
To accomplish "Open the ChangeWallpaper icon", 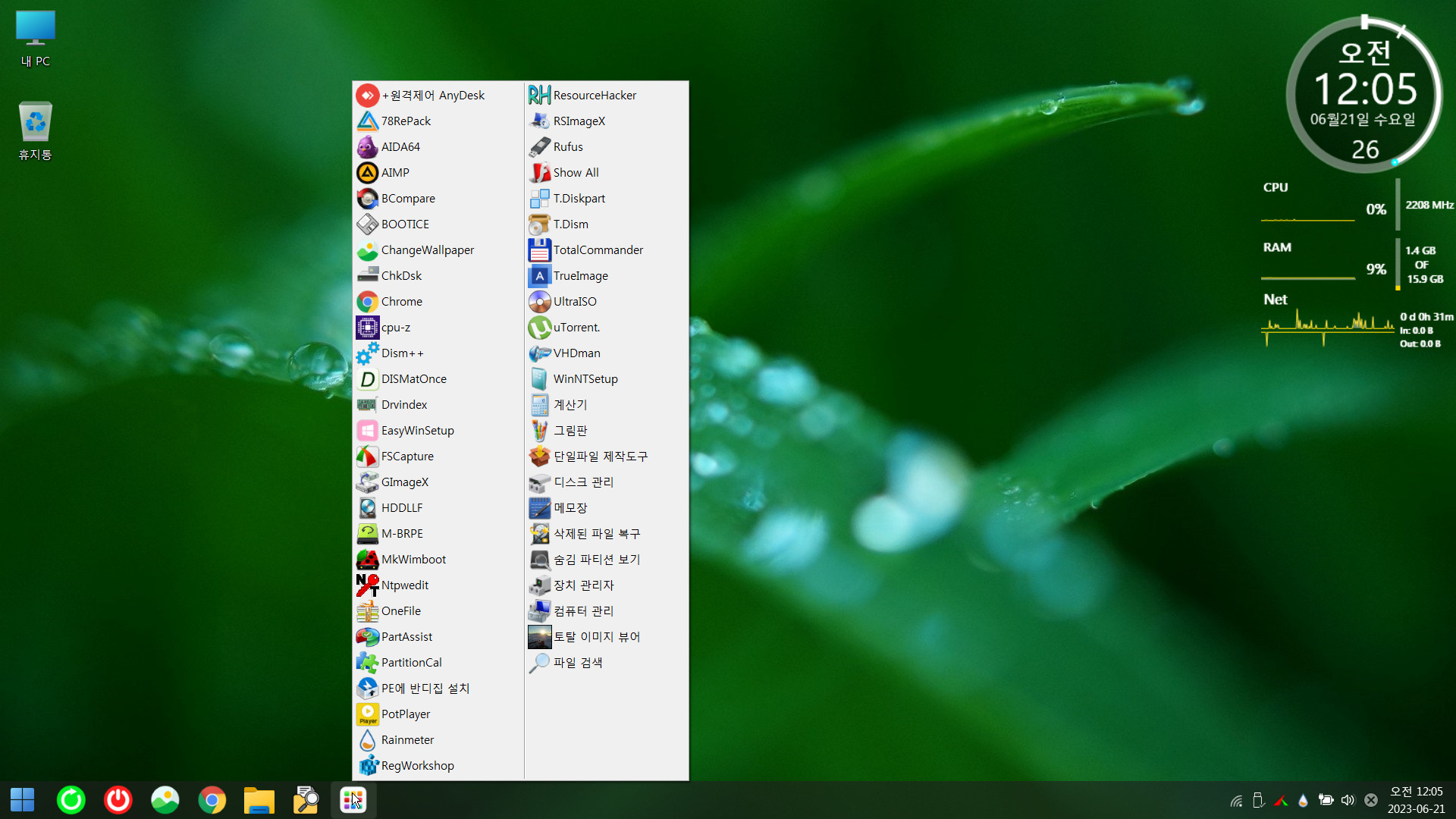I will [368, 250].
